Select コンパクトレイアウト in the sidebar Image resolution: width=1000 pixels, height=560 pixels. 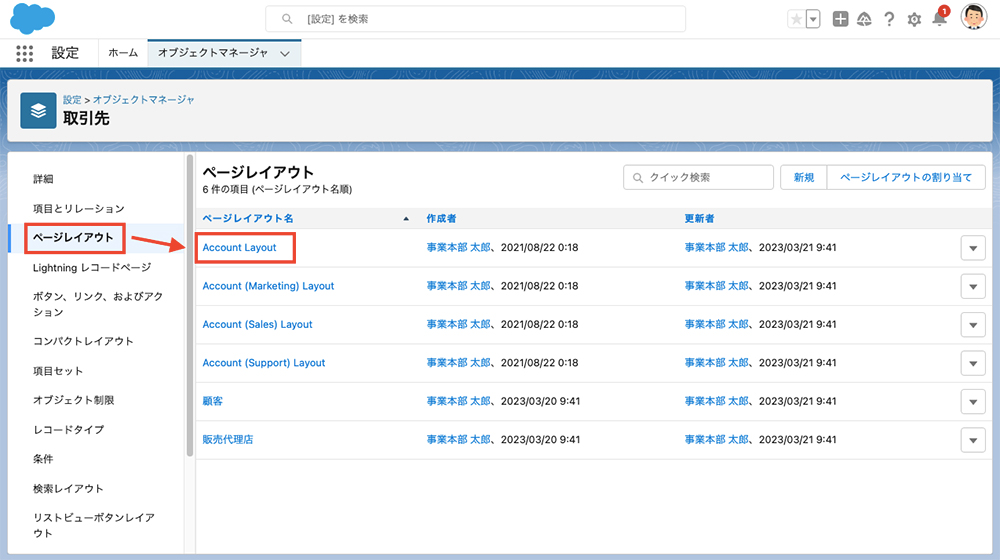point(84,341)
